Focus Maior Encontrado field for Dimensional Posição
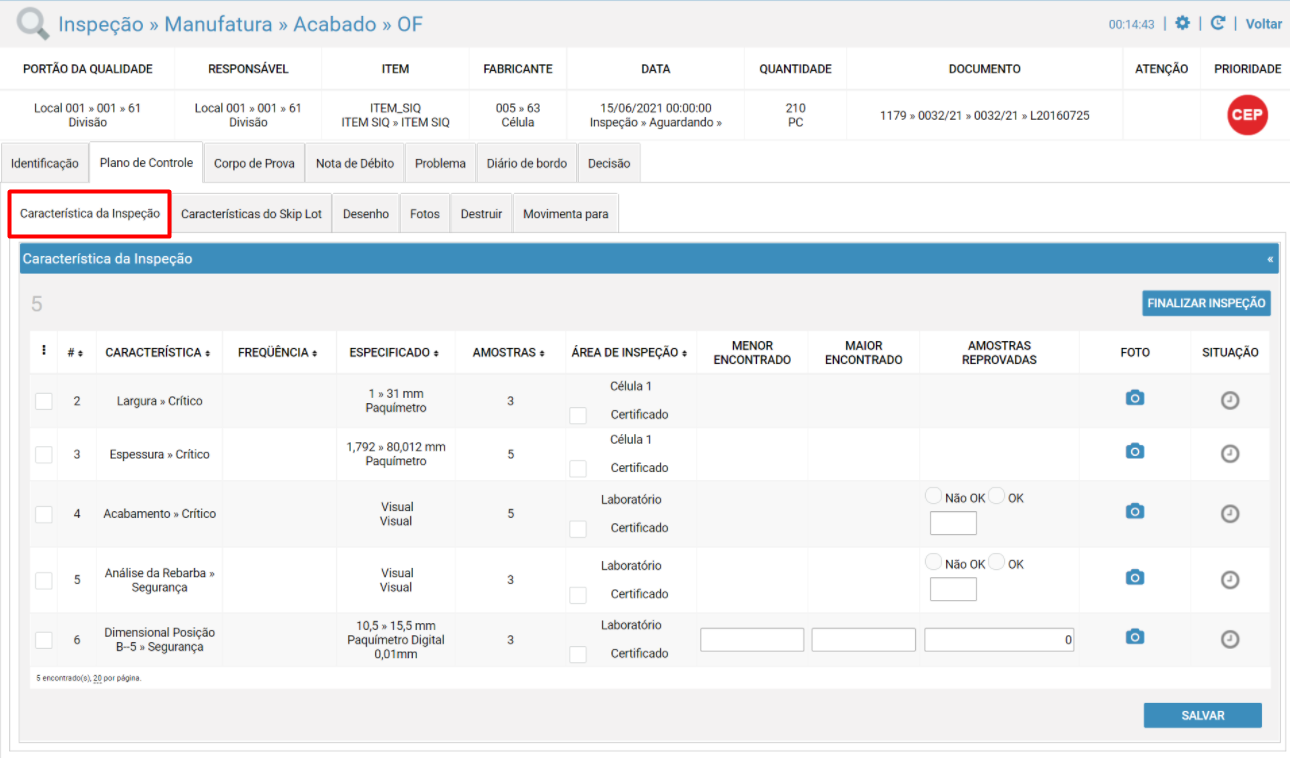Screen dimensions: 1290x758 (864, 640)
